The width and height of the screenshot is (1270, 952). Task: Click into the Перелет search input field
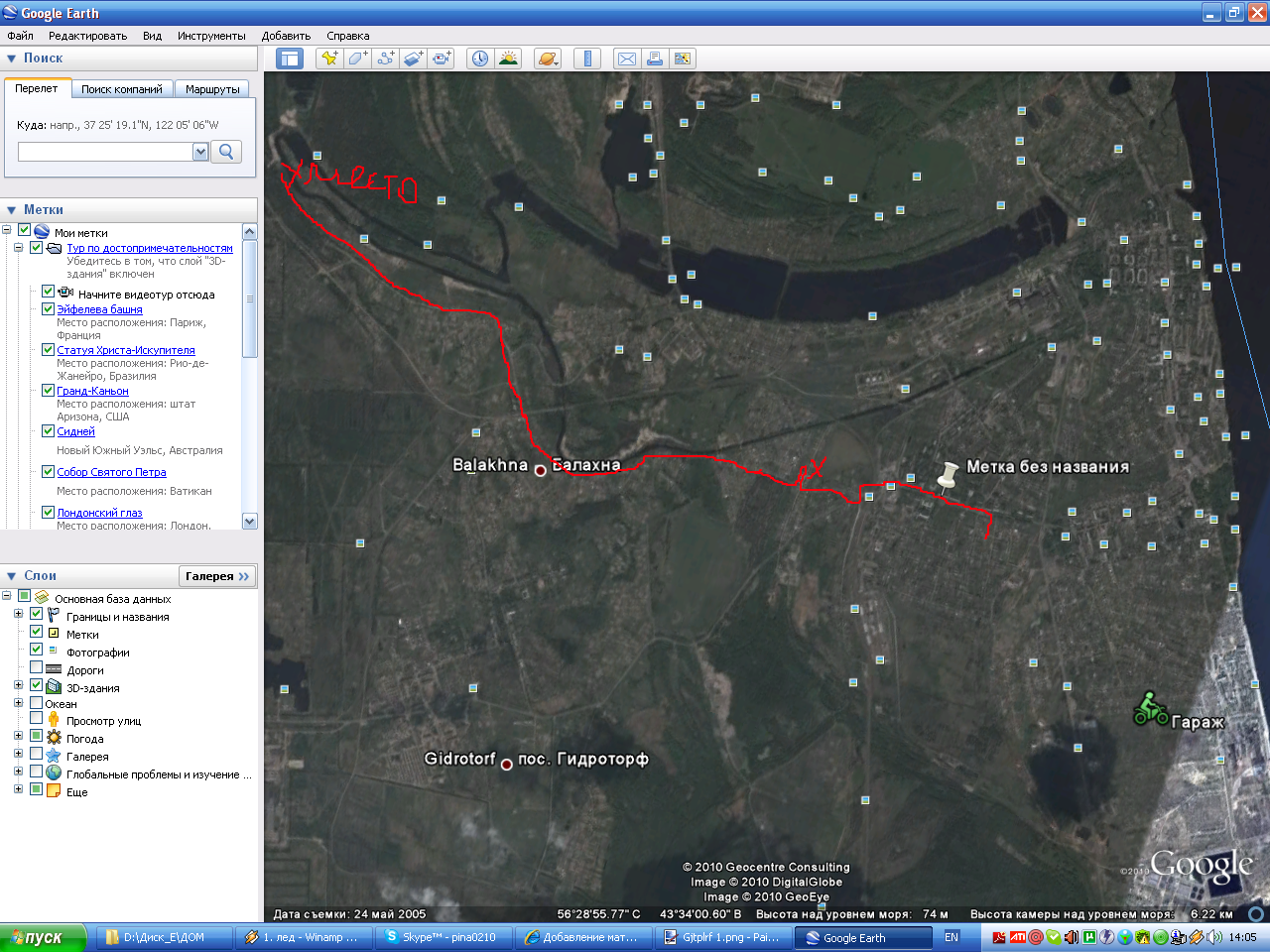pyautogui.click(x=105, y=152)
